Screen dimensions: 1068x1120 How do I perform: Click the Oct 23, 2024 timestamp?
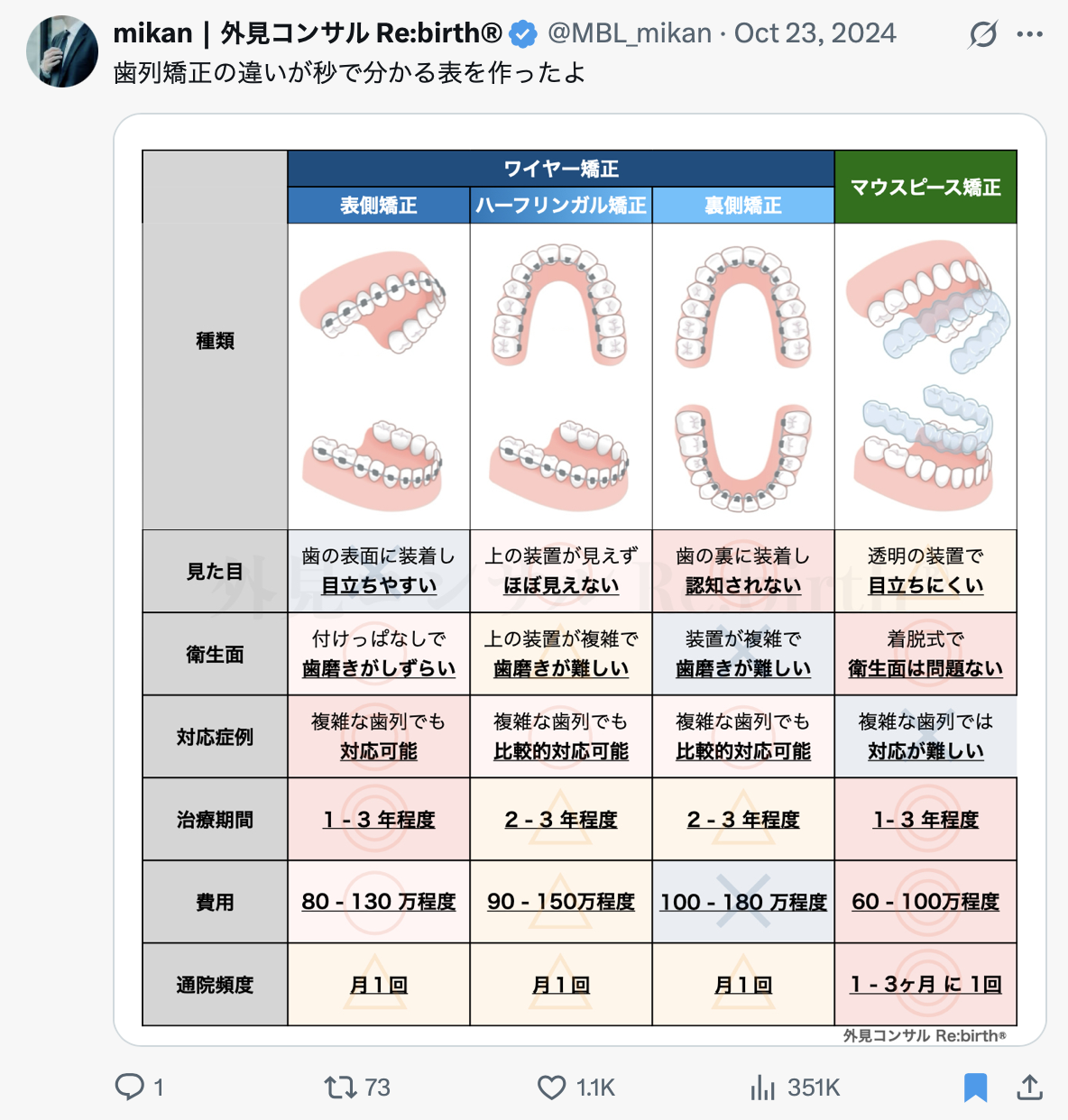coord(815,33)
